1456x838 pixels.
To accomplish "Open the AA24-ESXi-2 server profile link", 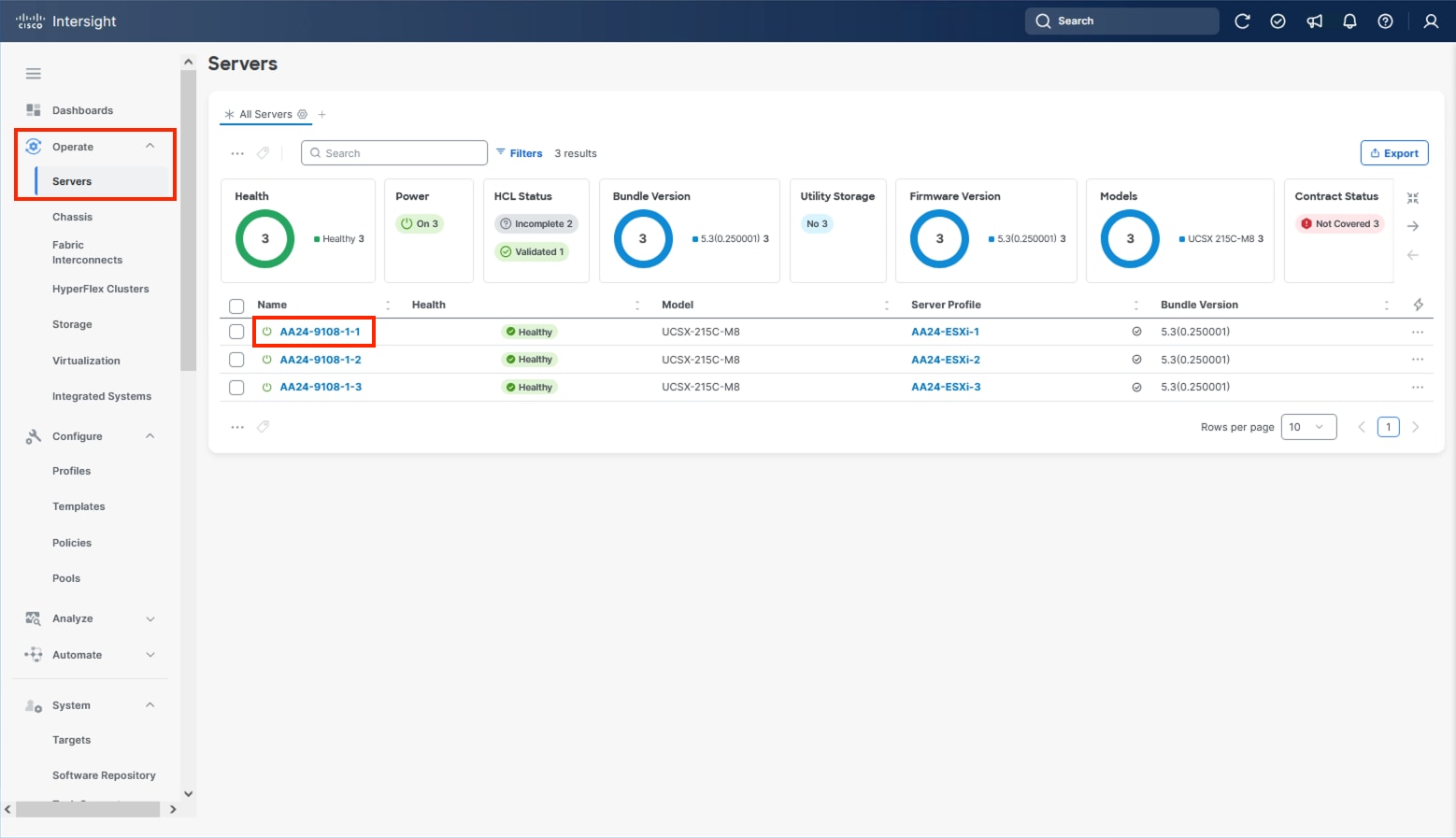I will point(945,360).
